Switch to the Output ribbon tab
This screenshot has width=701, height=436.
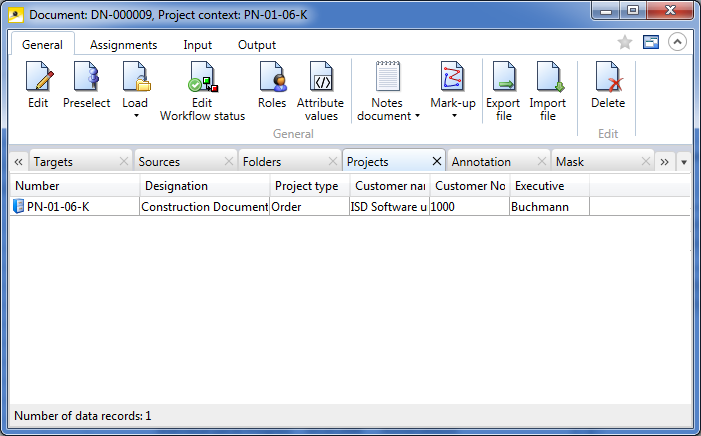click(257, 45)
